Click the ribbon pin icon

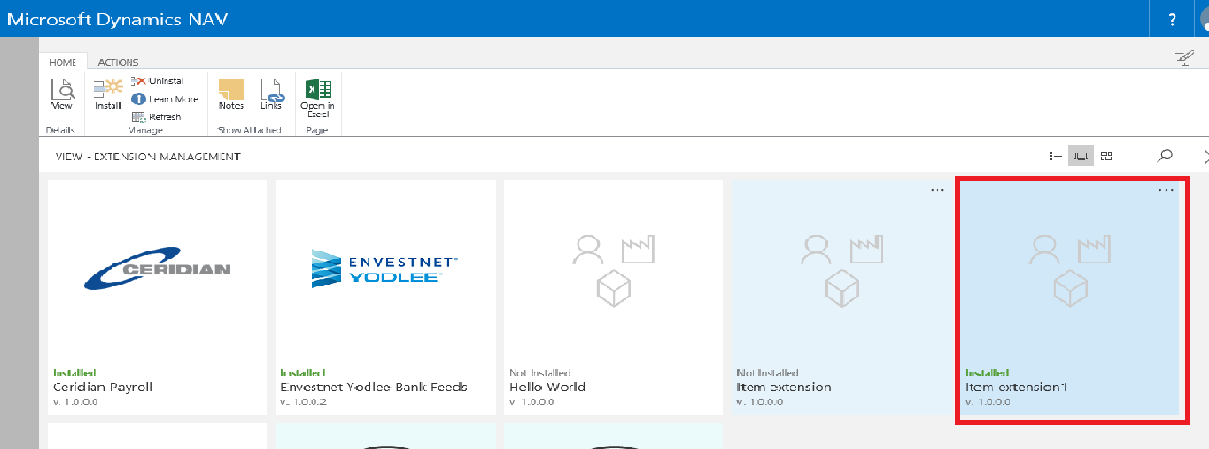(x=1184, y=59)
